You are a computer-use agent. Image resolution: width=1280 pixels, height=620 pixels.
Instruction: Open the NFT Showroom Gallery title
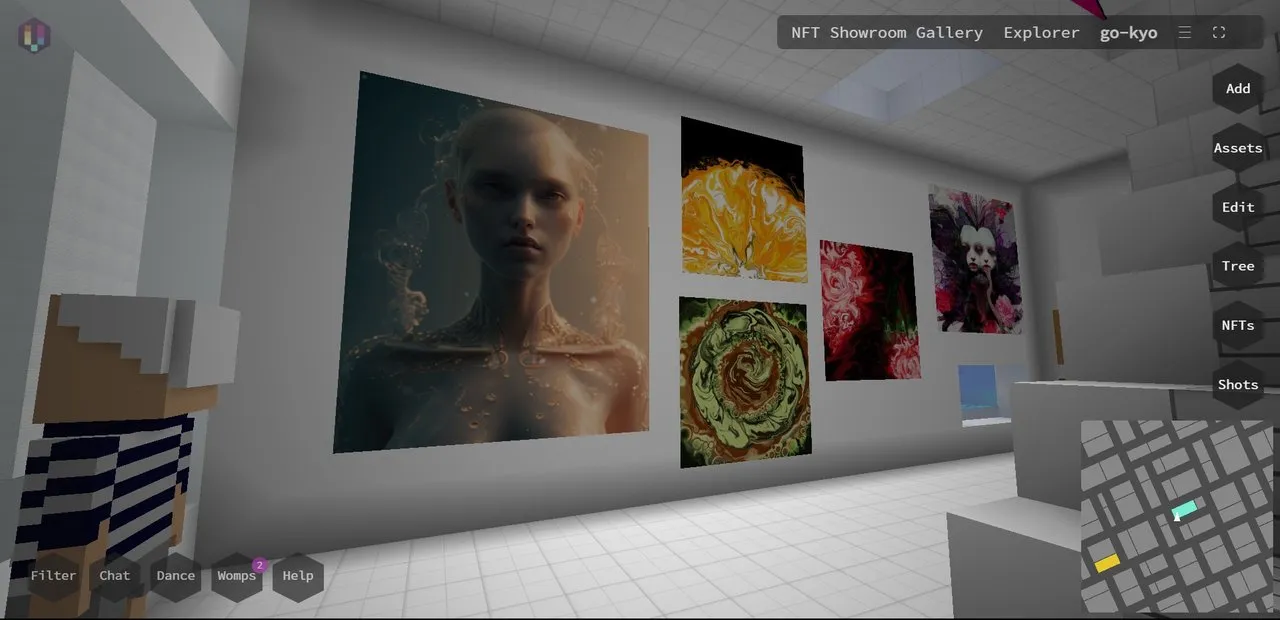click(x=887, y=33)
